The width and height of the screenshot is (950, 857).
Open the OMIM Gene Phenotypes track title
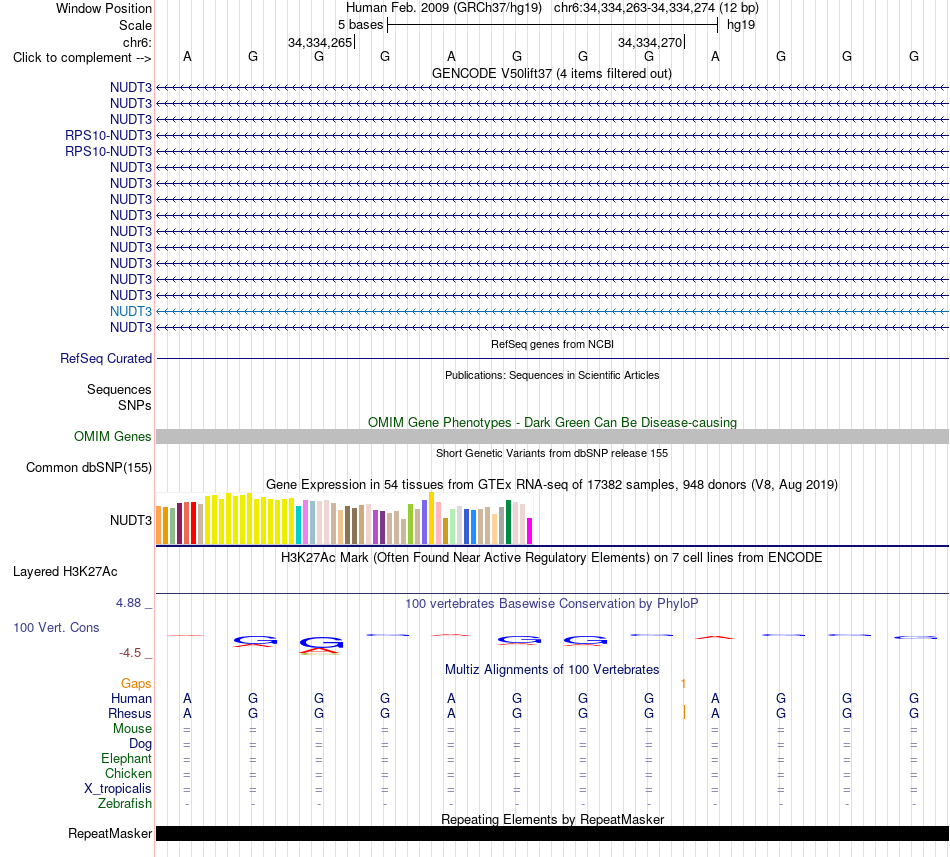pos(552,422)
